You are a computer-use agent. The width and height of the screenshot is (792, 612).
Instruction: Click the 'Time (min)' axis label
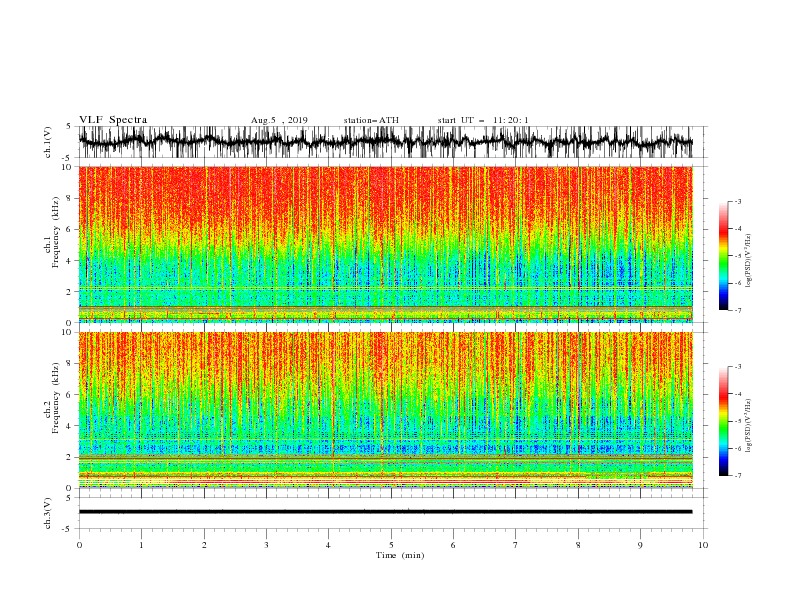(x=400, y=555)
